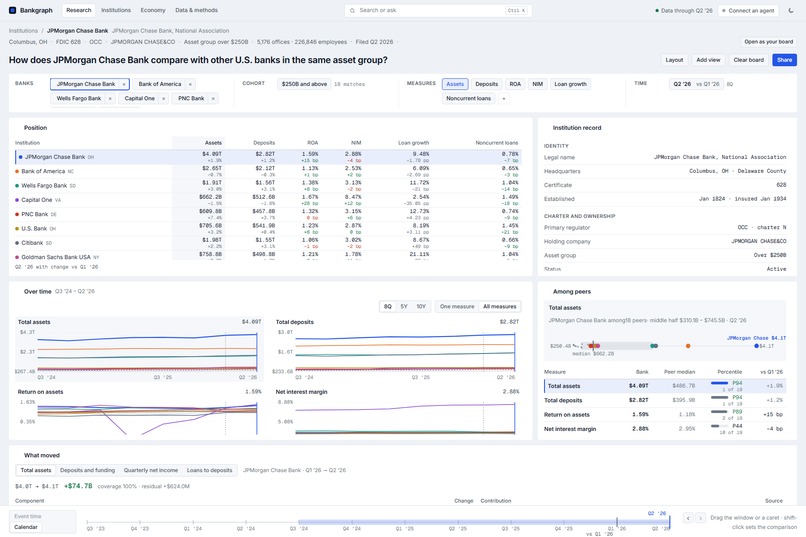
Task: Open the Institutions nav tab
Action: [116, 10]
